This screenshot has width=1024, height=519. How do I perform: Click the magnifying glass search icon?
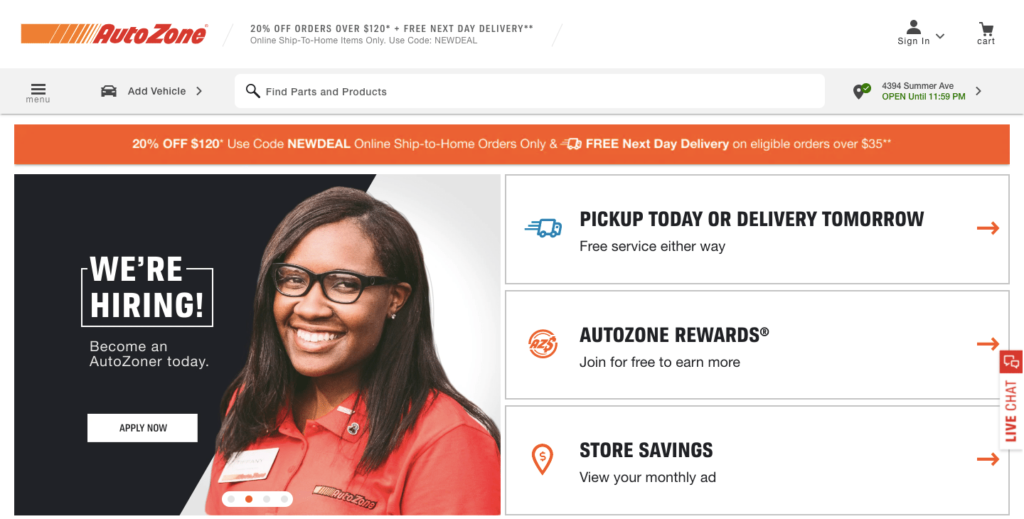[253, 91]
